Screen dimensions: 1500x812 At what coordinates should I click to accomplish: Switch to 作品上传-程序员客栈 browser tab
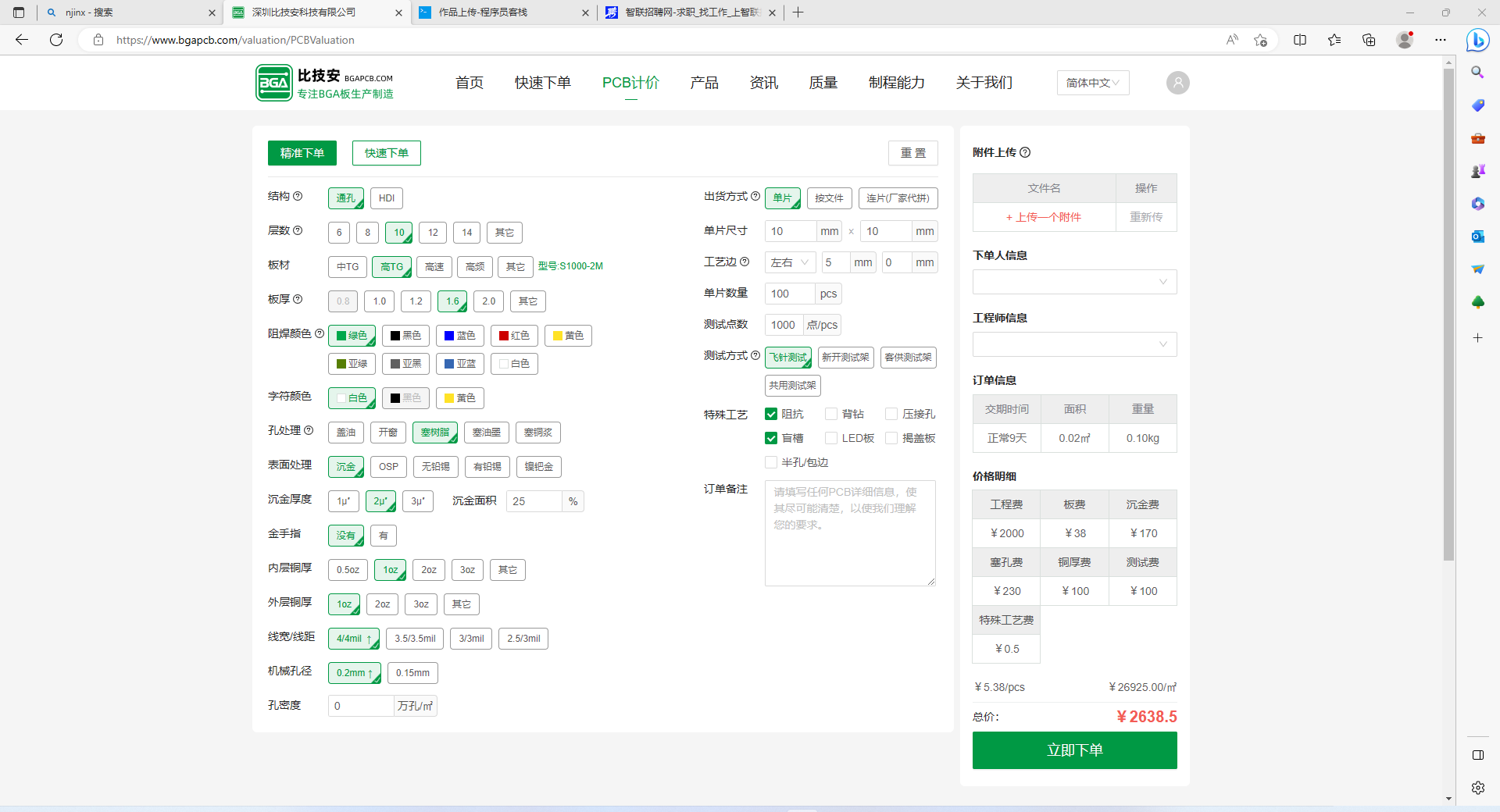point(503,12)
